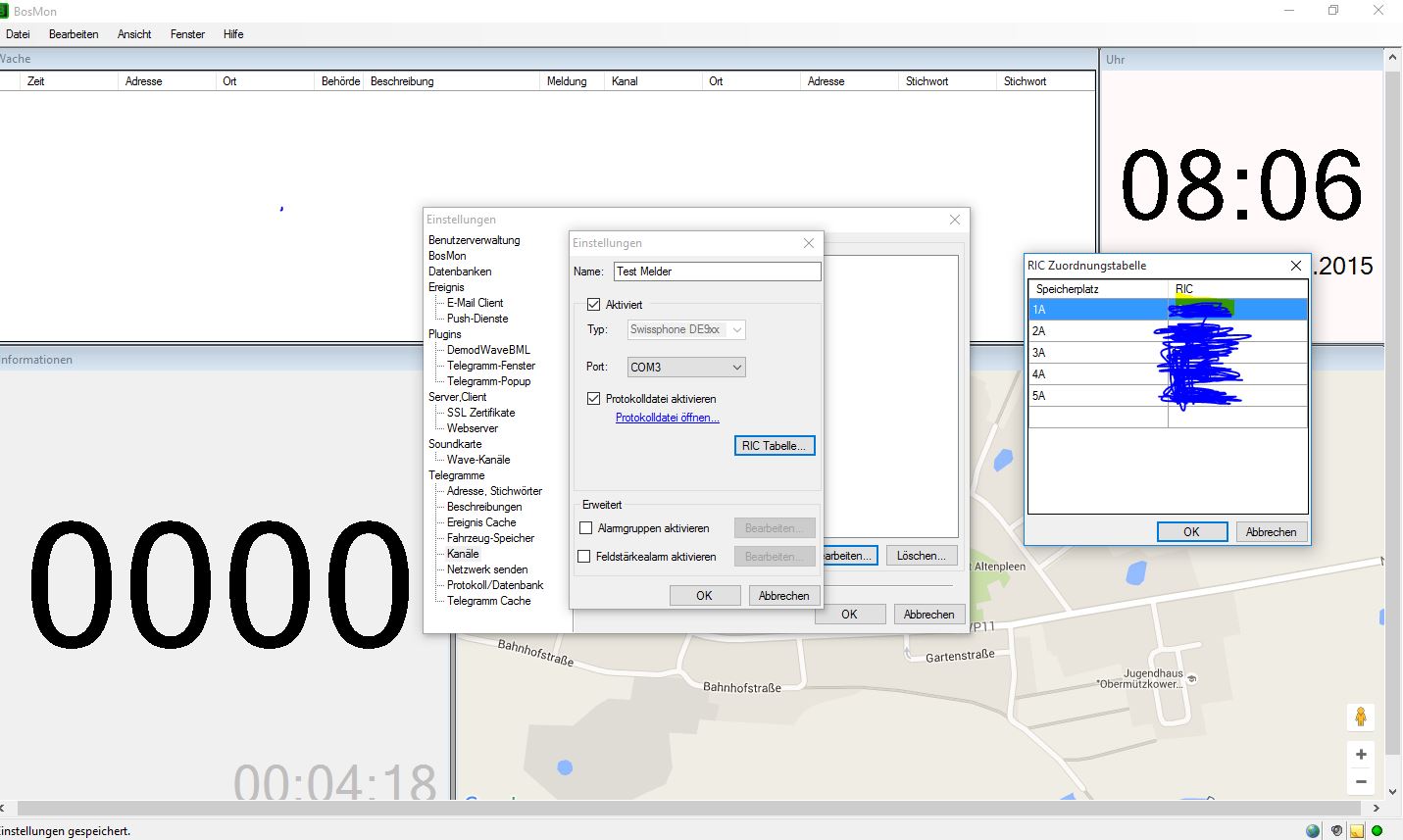Select Speicherplatz row 5A
The height and width of the screenshot is (840, 1403).
(x=1168, y=396)
